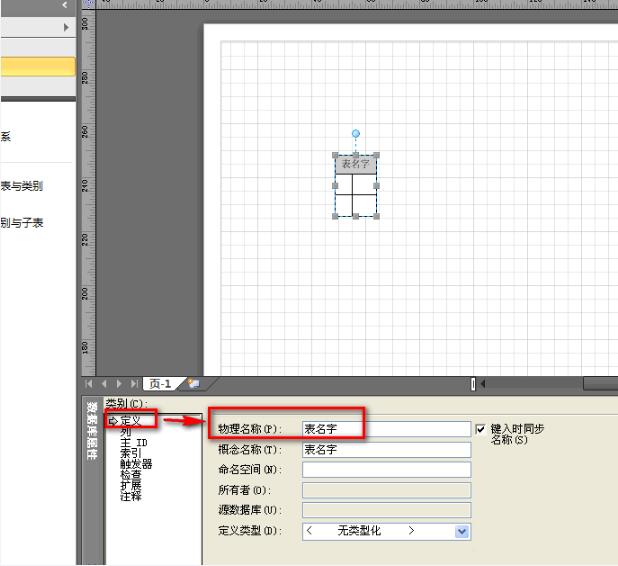Image resolution: width=618 pixels, height=566 pixels.
Task: Expand the shapes menu right arrow
Action: coord(66,27)
